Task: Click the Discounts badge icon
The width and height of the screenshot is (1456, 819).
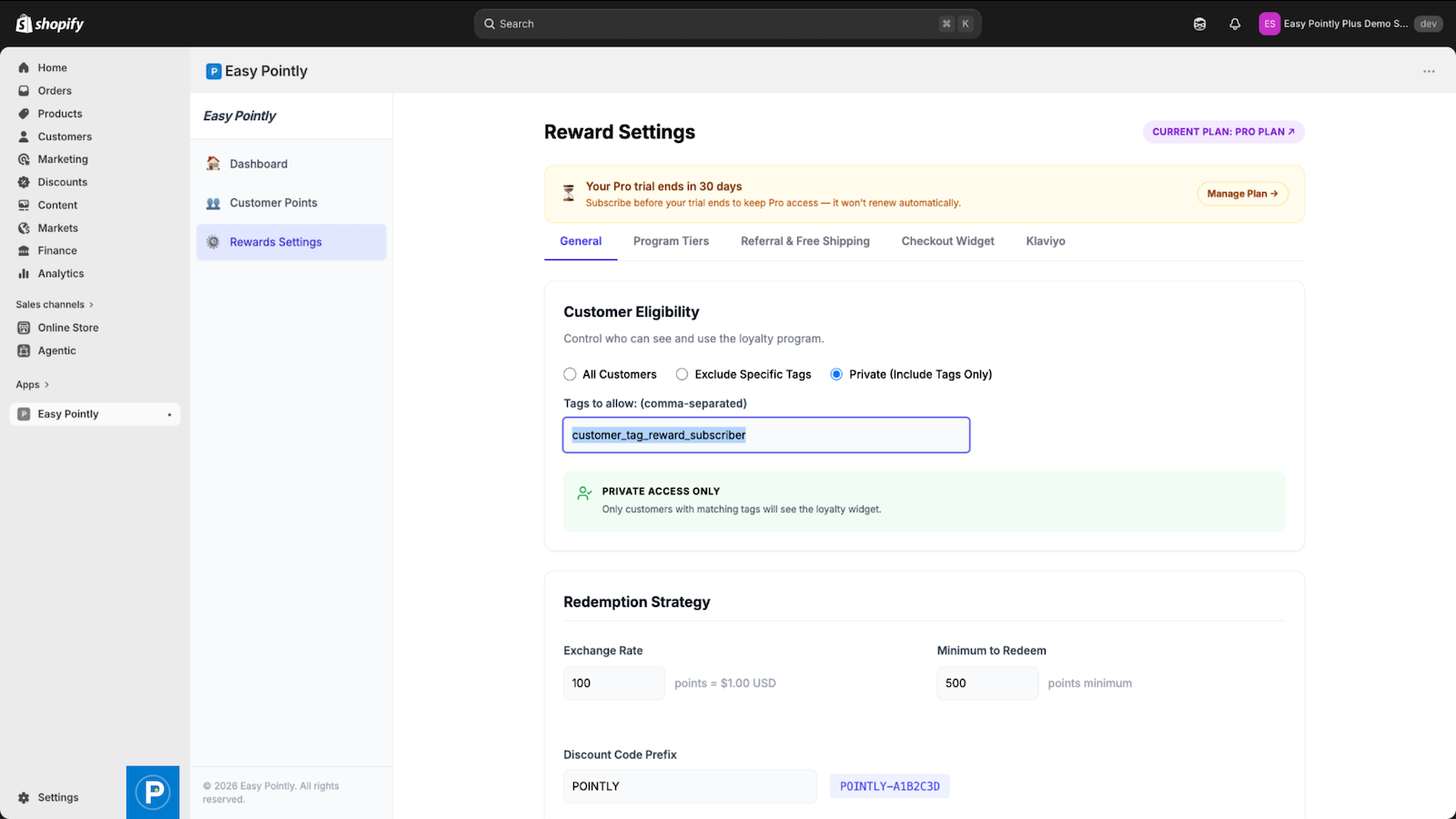Action: click(24, 182)
